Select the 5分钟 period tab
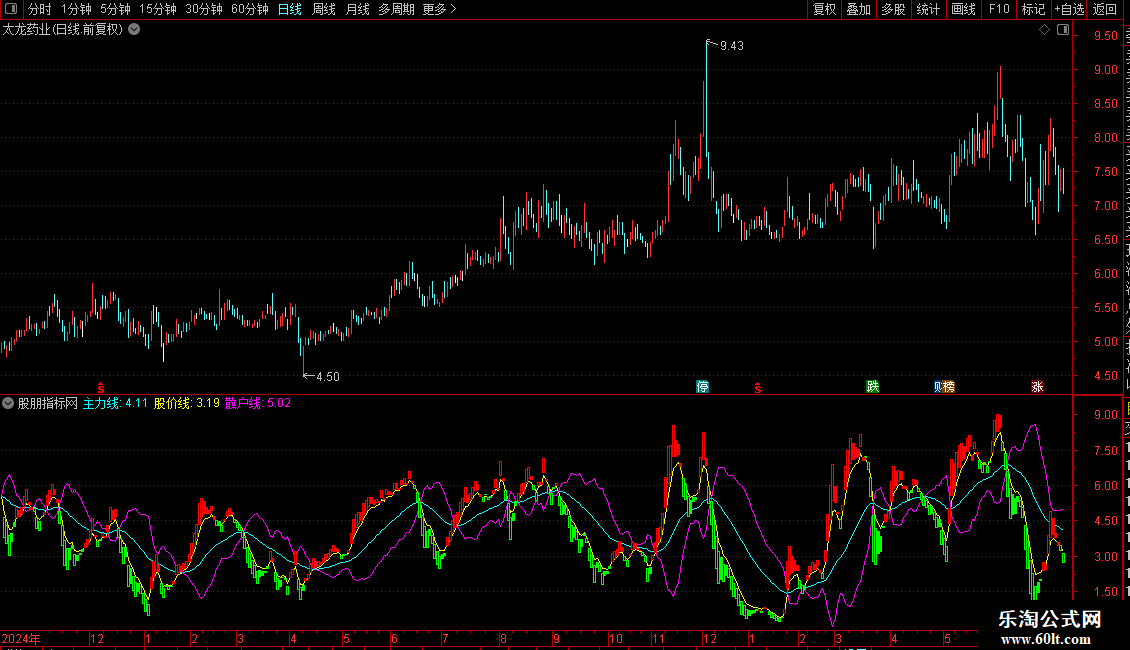The image size is (1130, 650). [x=115, y=9]
